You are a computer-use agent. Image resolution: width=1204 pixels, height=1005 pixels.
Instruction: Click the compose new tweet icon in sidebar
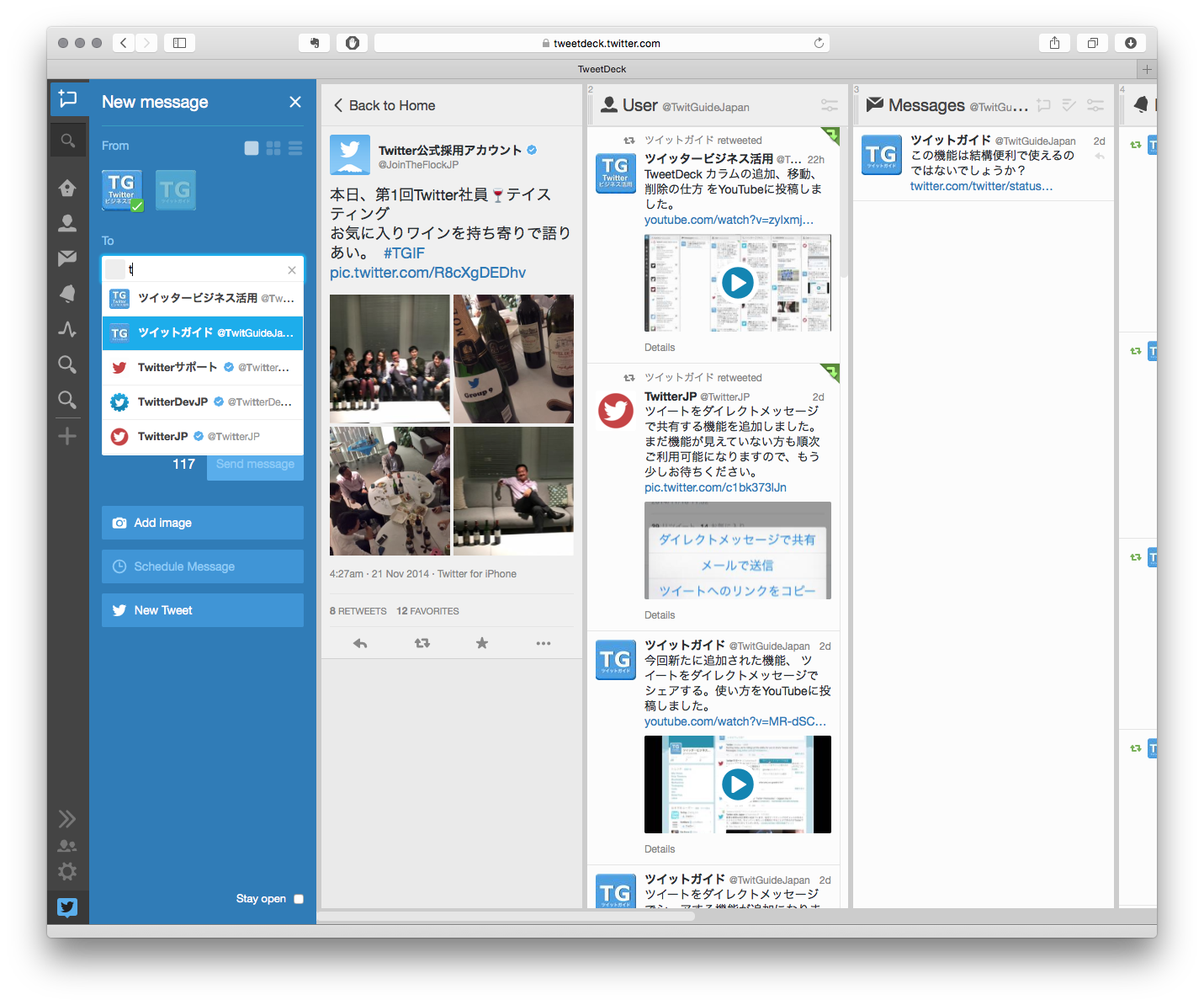68,99
